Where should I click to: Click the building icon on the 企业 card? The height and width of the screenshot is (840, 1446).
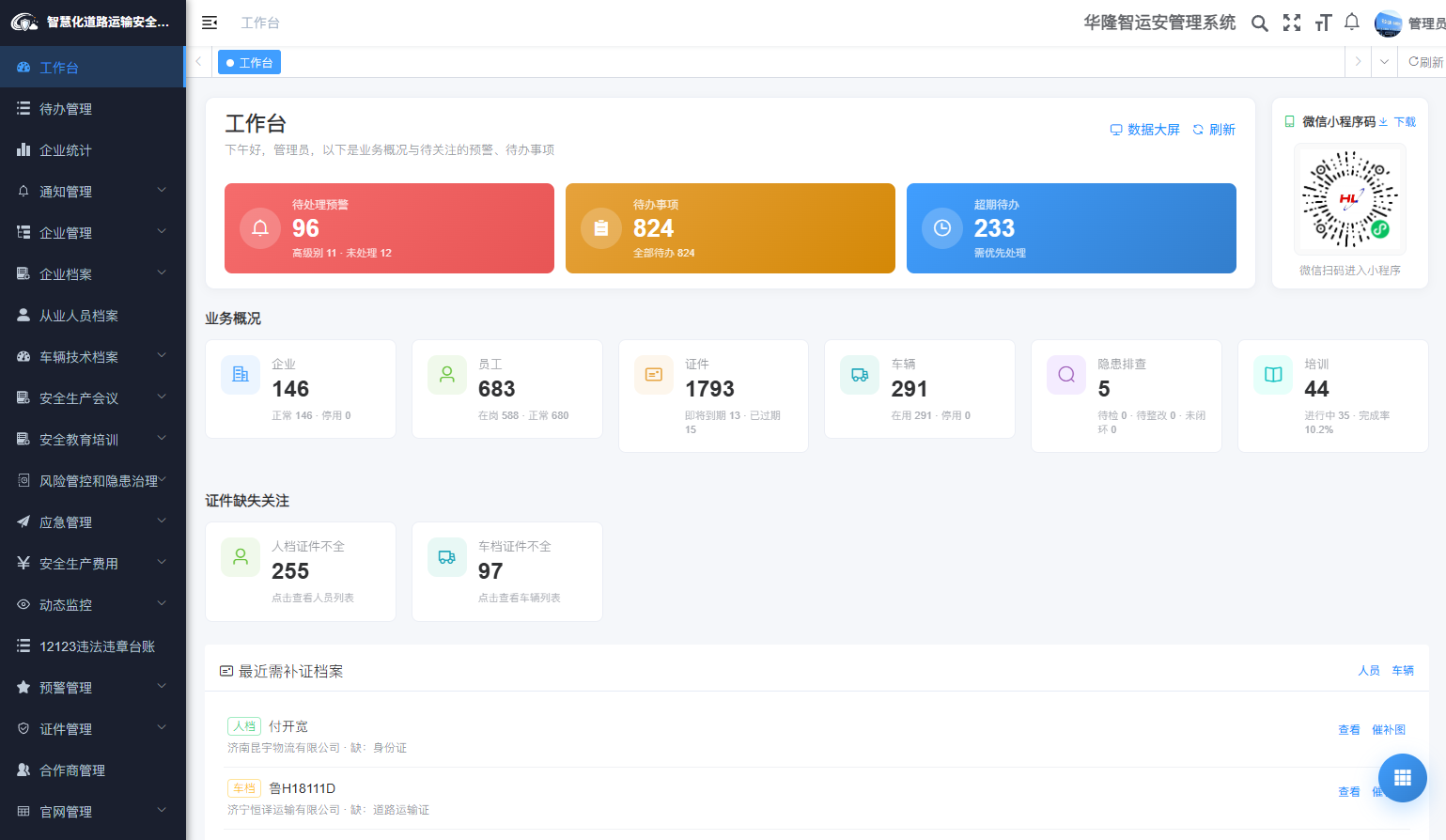241,375
